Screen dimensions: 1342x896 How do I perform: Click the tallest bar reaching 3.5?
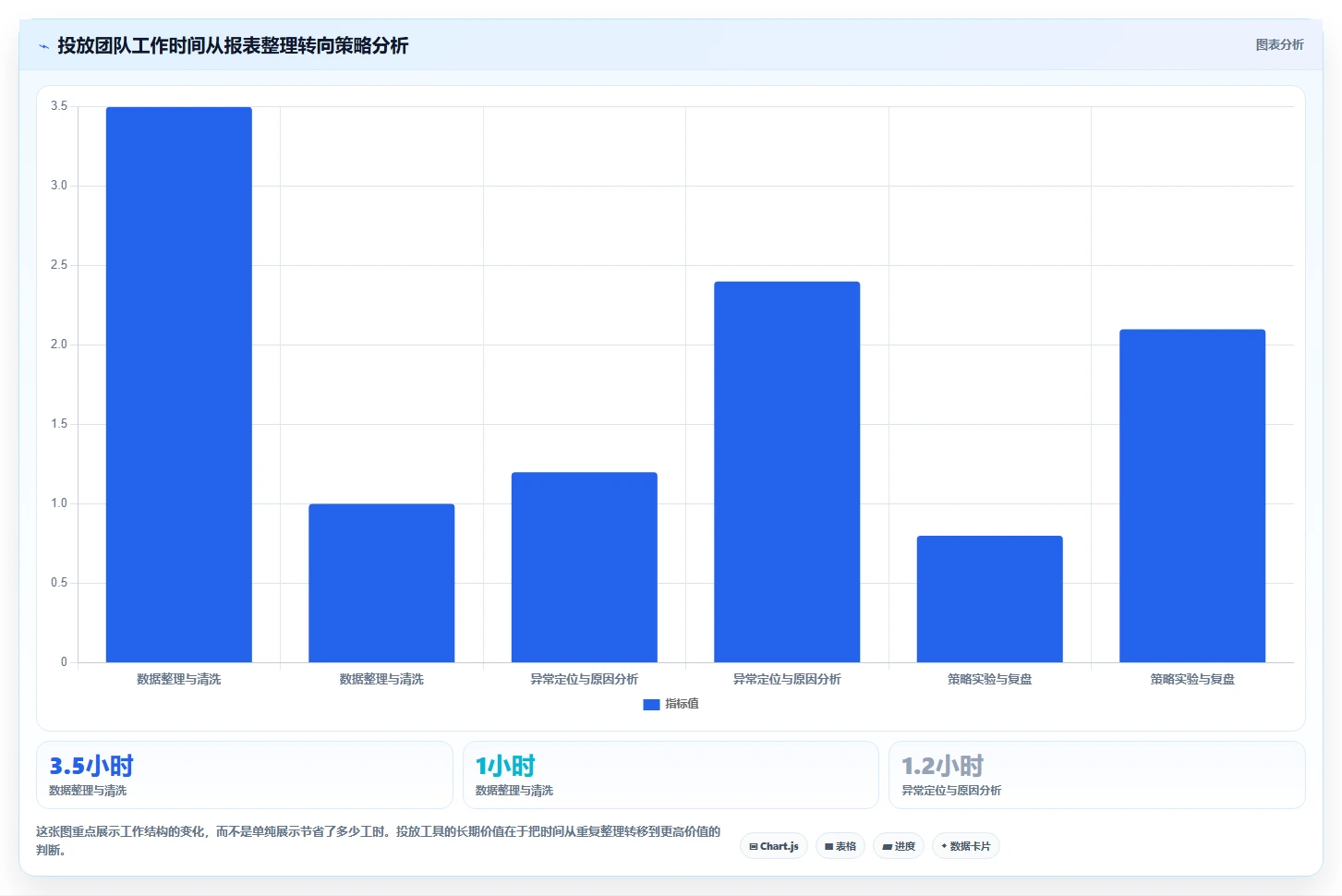click(179, 384)
